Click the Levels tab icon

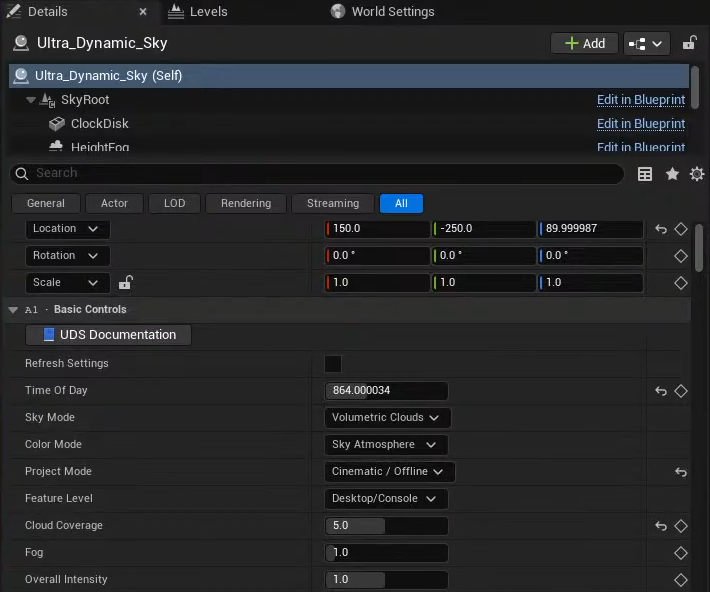pos(176,12)
